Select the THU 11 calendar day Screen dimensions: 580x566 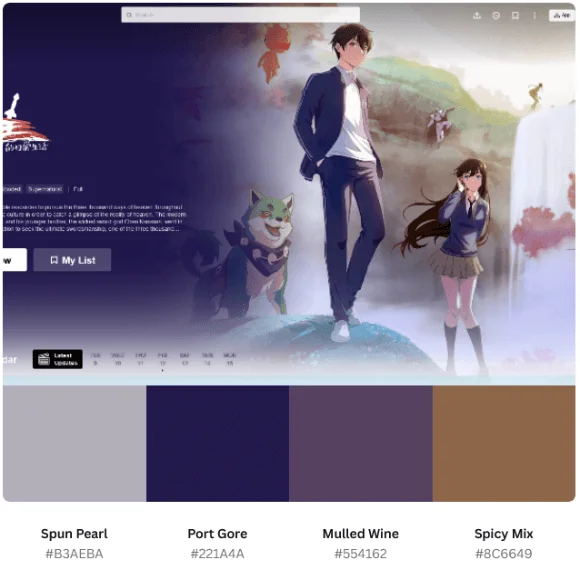141,359
